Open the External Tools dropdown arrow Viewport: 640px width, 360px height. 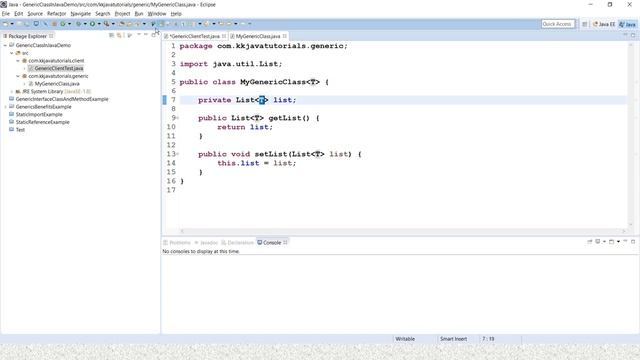pyautogui.click(x=113, y=24)
